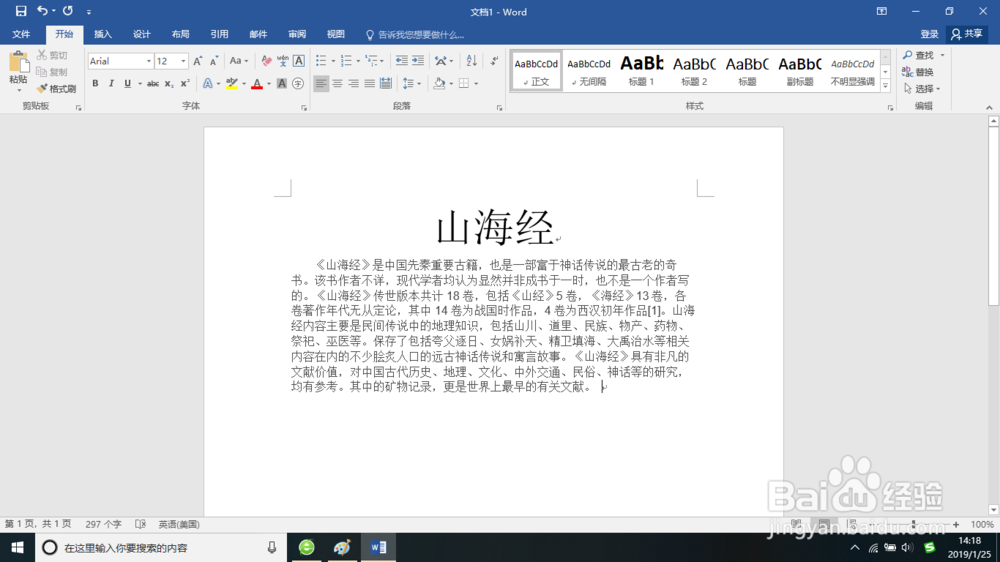The width and height of the screenshot is (1000, 562).
Task: Click the Share button
Action: (x=967, y=34)
